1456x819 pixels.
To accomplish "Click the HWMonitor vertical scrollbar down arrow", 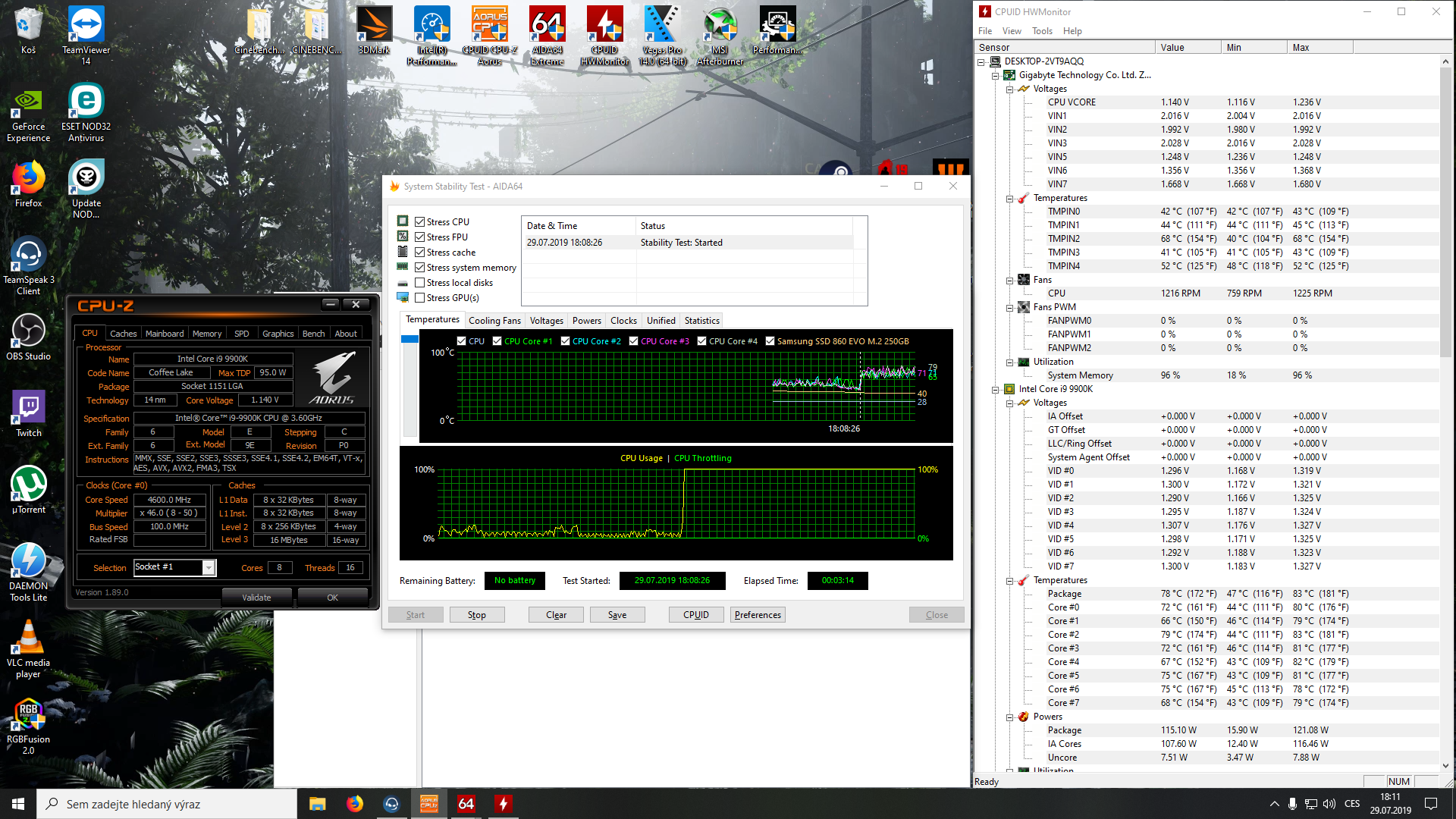I will point(1445,766).
